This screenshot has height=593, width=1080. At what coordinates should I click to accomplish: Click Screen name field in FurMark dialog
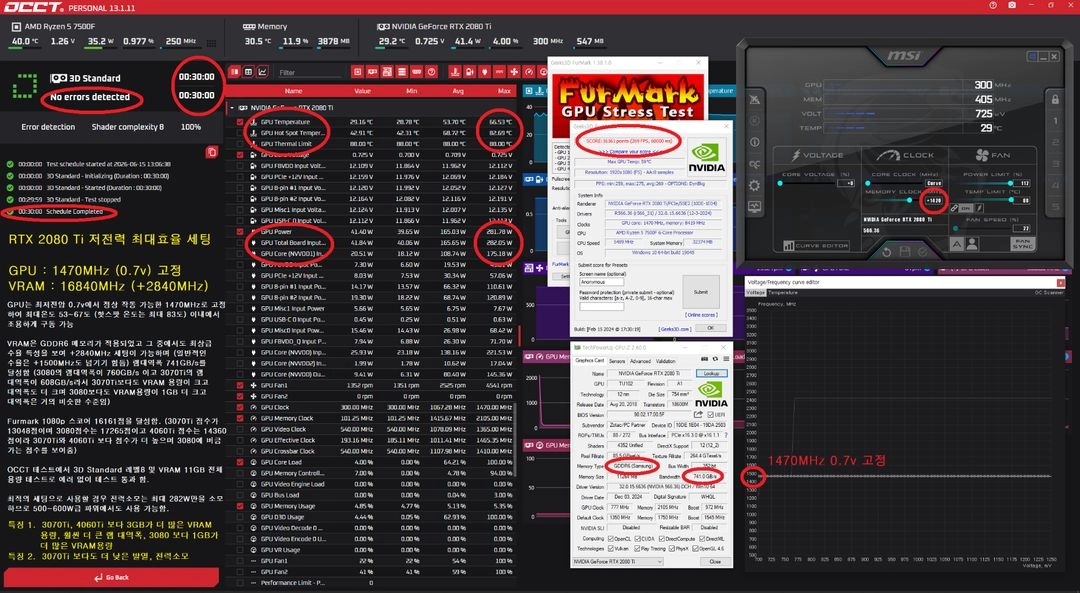pyautogui.click(x=601, y=282)
